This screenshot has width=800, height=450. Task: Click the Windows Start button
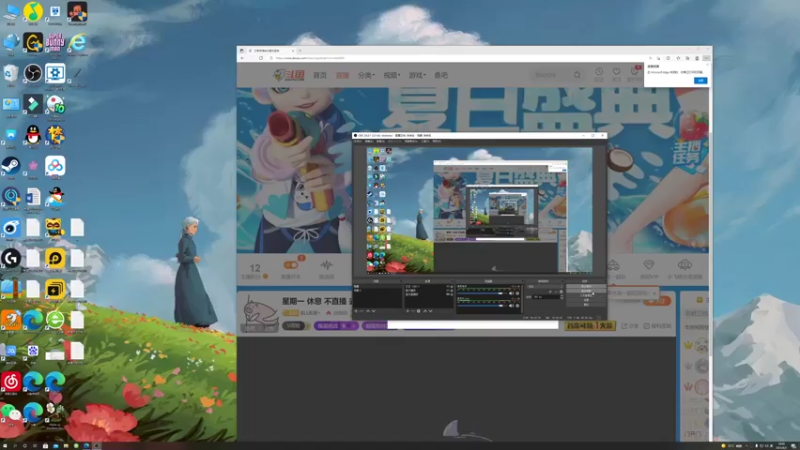pyautogui.click(x=5, y=445)
